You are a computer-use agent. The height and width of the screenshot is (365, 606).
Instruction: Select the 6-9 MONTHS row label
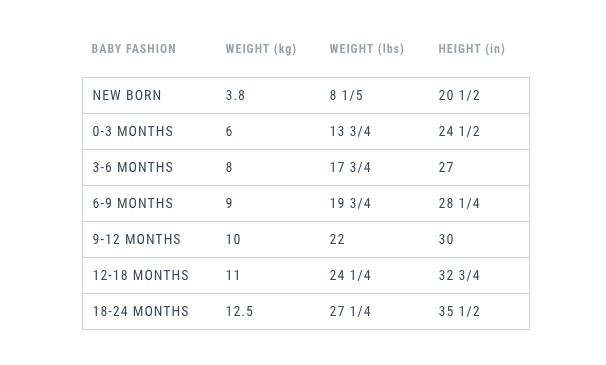[133, 203]
